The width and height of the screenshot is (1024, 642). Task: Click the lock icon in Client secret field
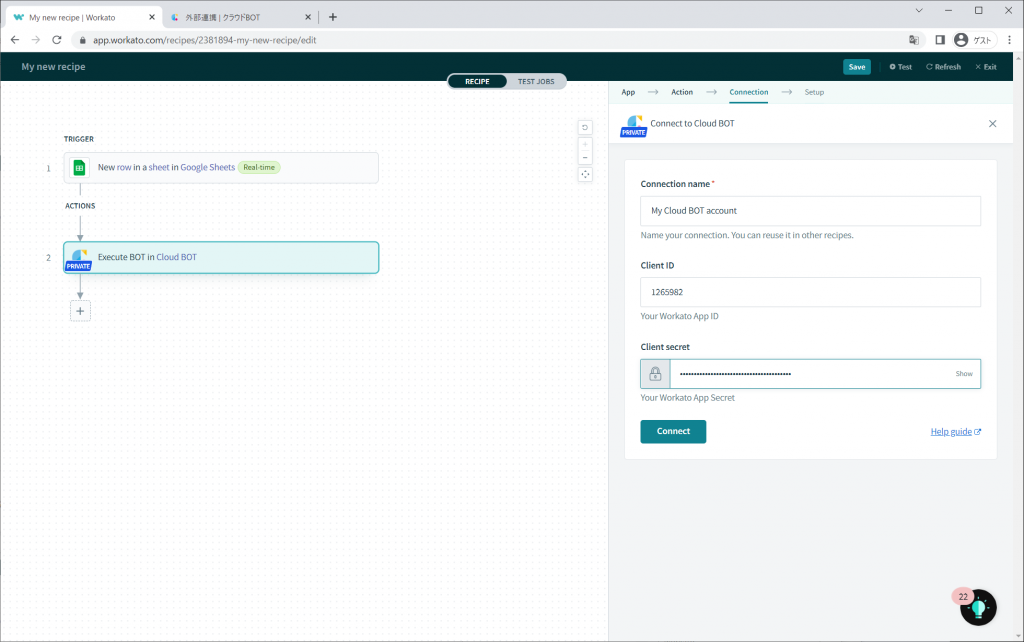655,374
